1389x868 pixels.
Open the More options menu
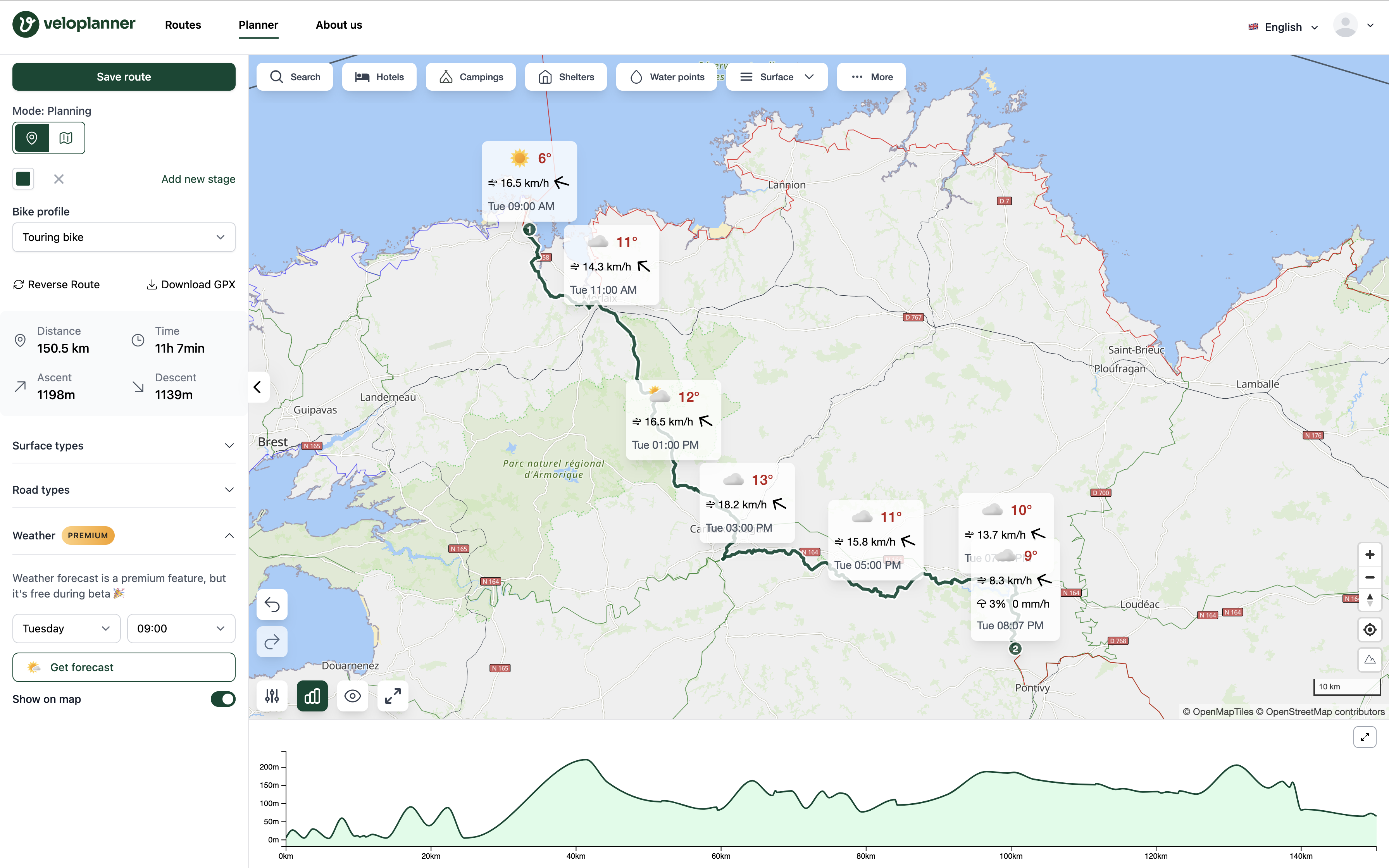[x=871, y=77]
